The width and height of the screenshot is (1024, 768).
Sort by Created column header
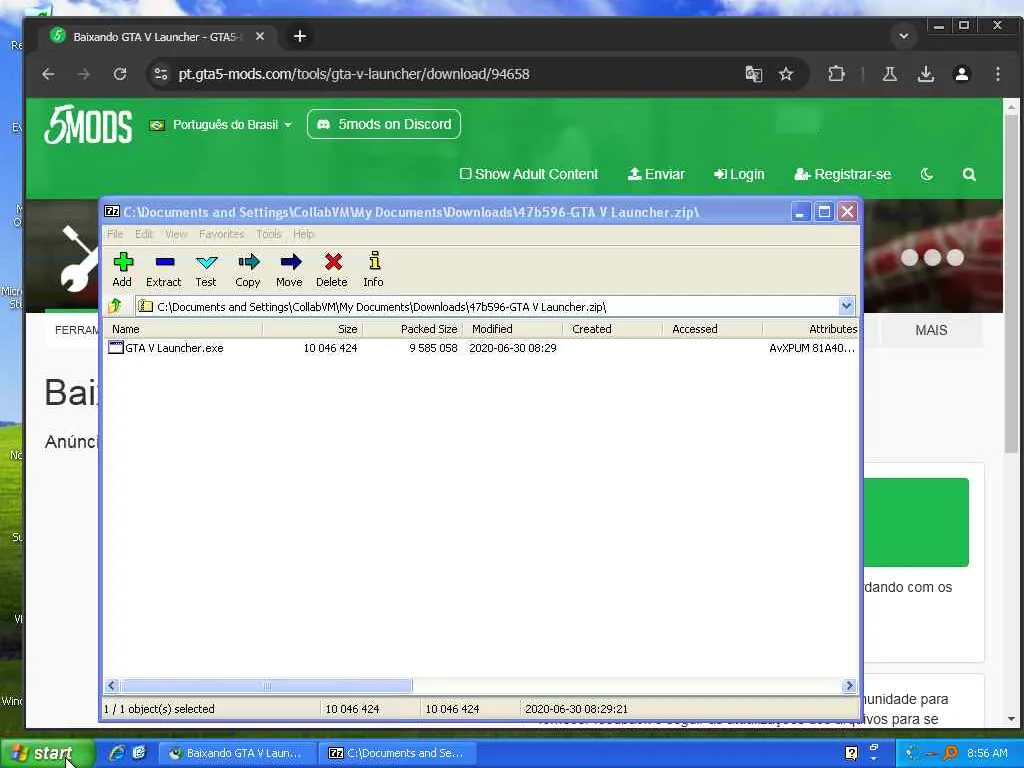613,329
